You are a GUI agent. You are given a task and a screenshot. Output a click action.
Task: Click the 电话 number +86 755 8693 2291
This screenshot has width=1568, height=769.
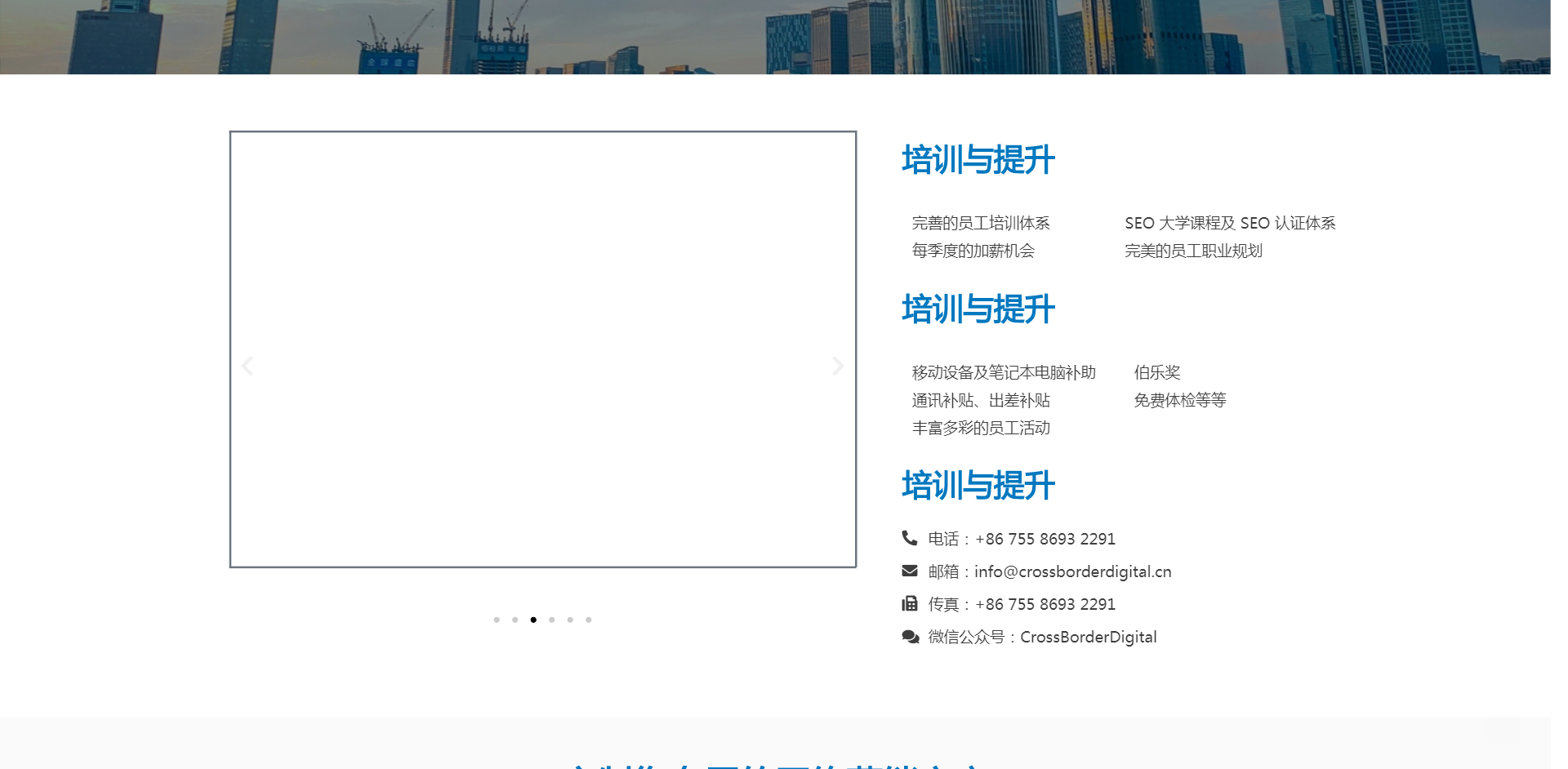point(1045,539)
